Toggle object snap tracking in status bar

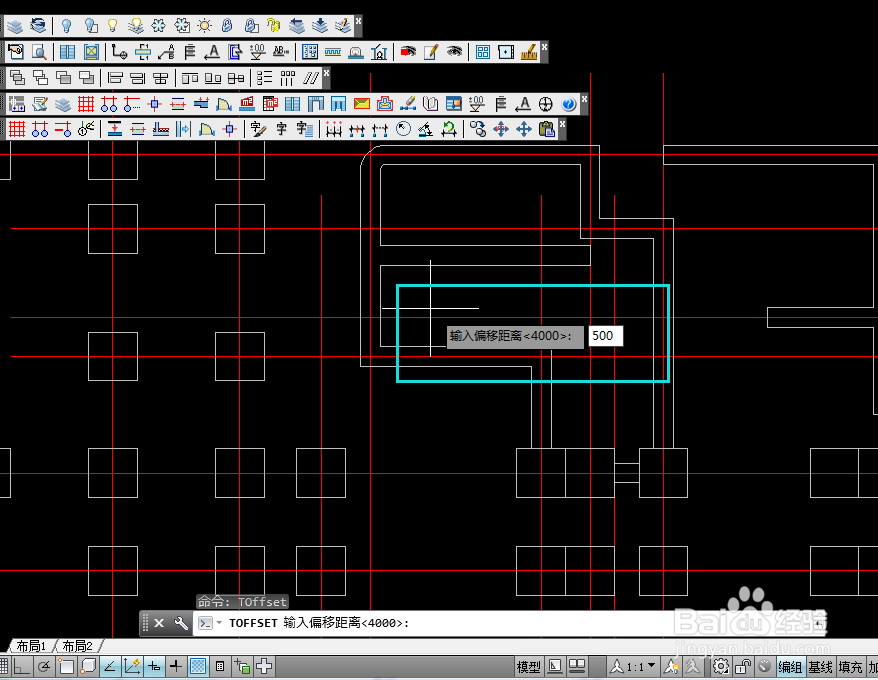[x=110, y=667]
